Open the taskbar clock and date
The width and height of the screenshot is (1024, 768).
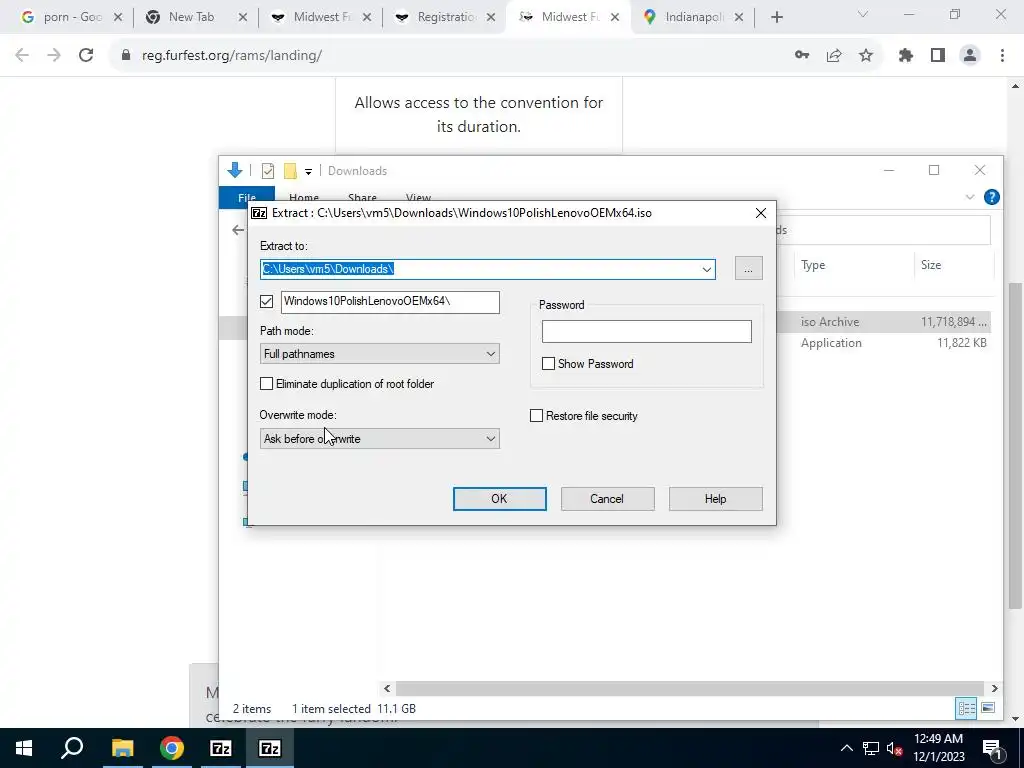[938, 748]
